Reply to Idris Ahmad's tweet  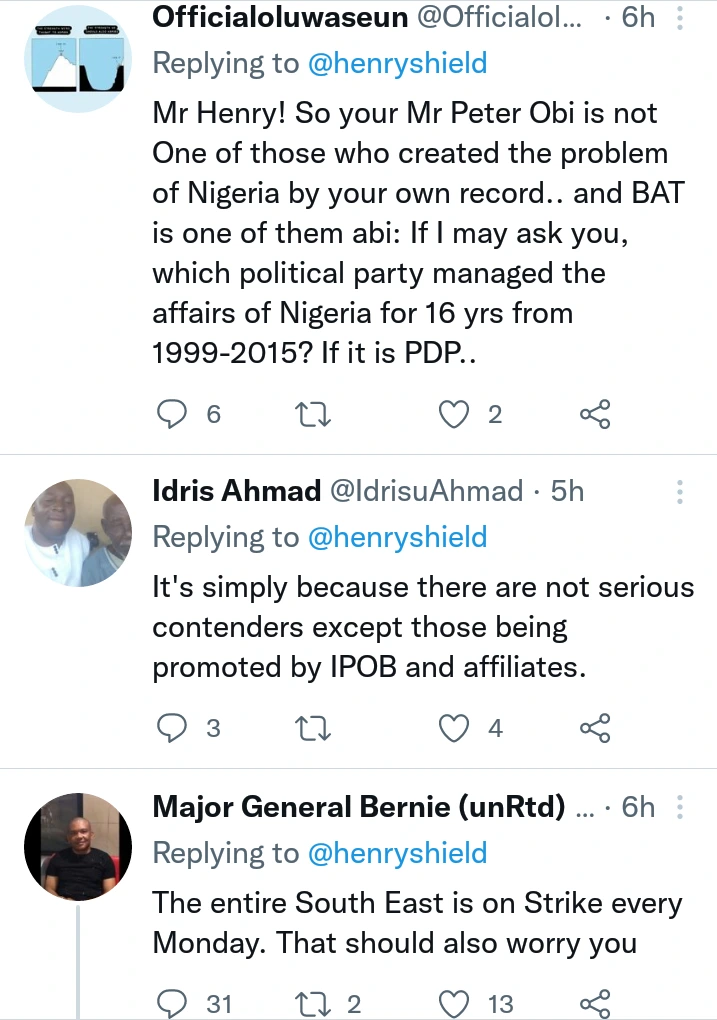point(174,729)
